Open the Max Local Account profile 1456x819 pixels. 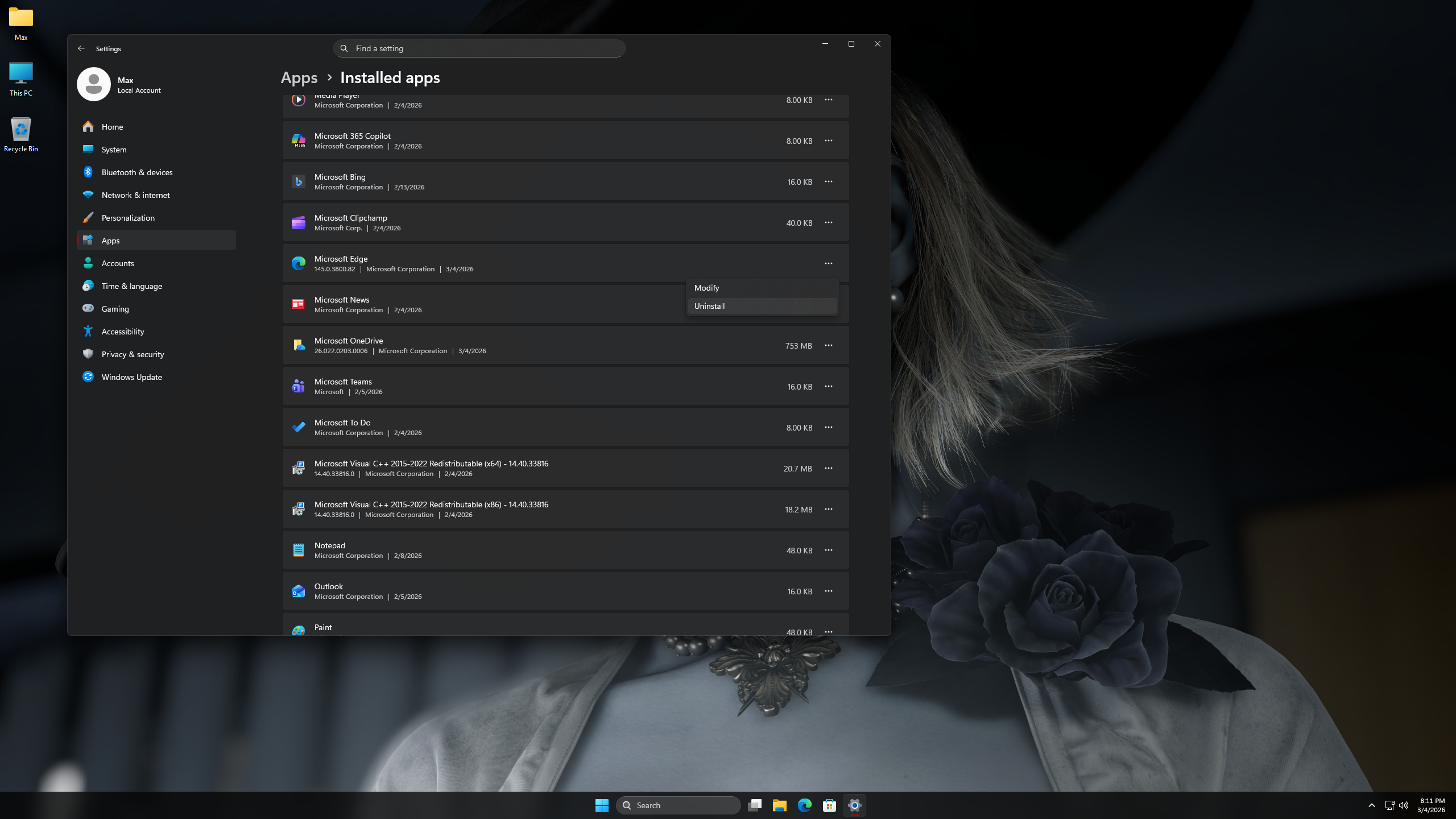point(121,84)
